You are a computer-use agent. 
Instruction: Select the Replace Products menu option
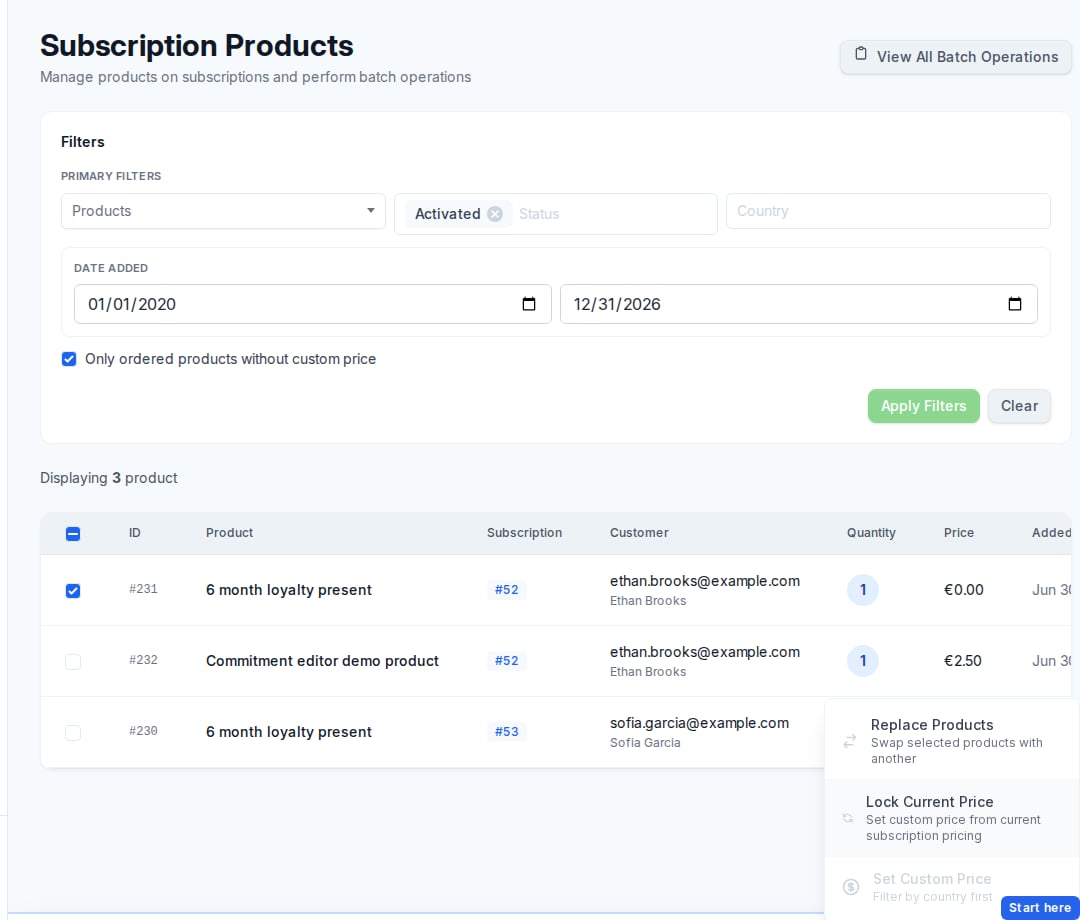952,741
